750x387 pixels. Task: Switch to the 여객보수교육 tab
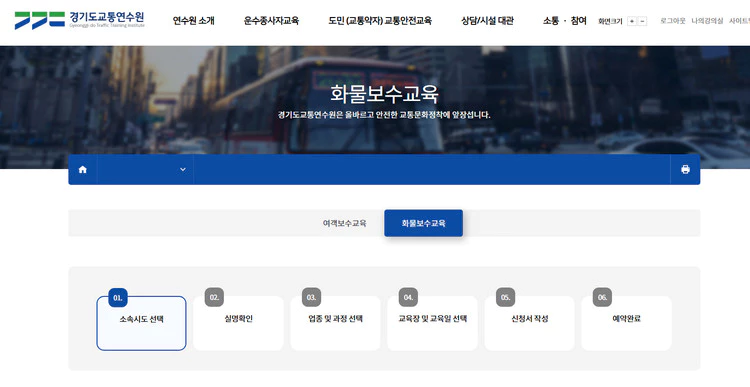(x=344, y=223)
